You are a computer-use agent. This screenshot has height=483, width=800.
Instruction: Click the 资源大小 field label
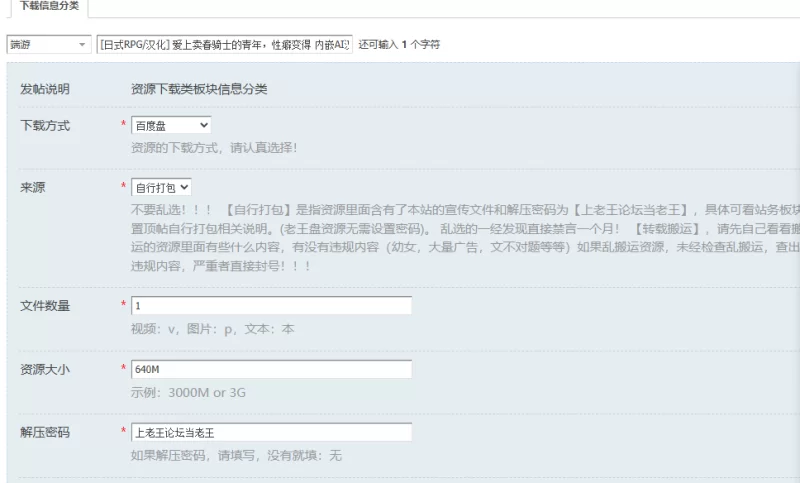click(x=45, y=369)
